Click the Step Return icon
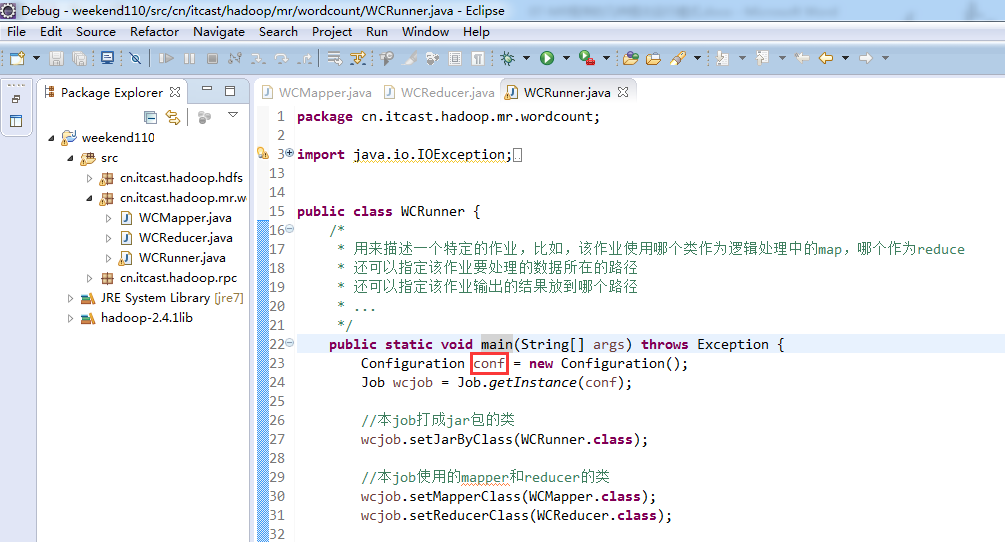Image resolution: width=1005 pixels, height=542 pixels. pyautogui.click(x=306, y=58)
